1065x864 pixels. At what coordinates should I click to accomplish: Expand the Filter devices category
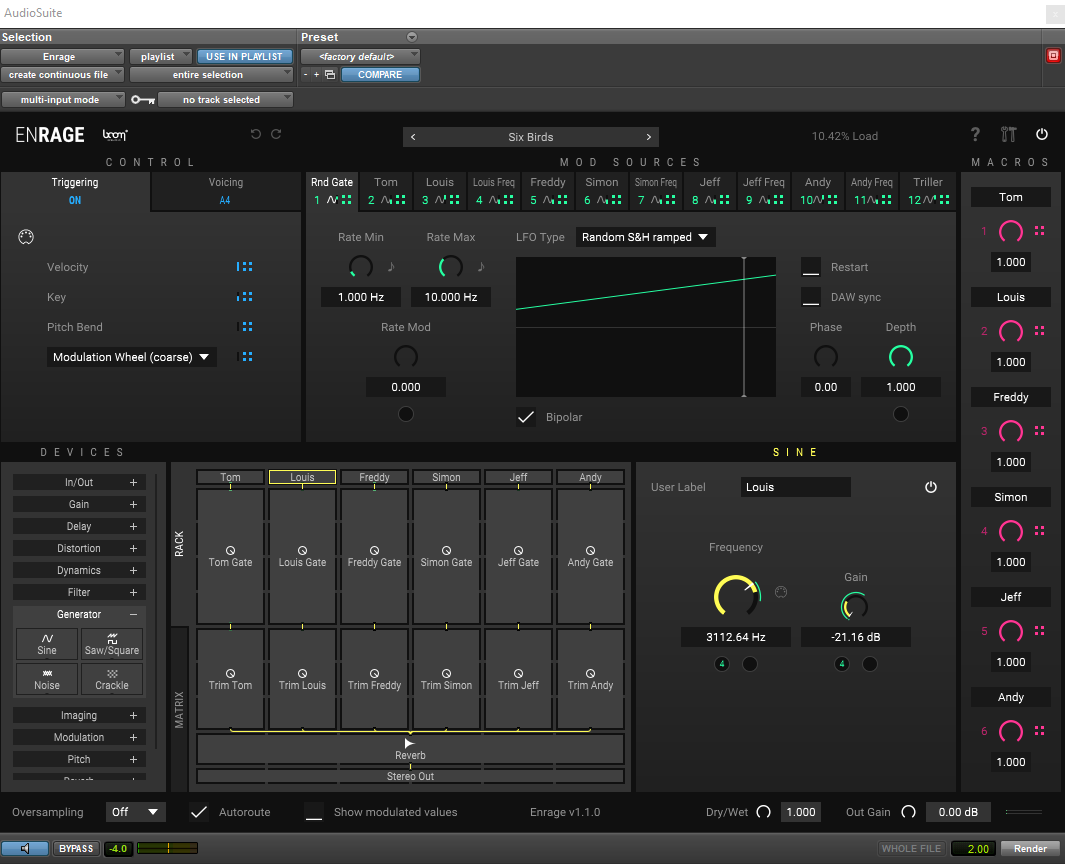pyautogui.click(x=133, y=592)
